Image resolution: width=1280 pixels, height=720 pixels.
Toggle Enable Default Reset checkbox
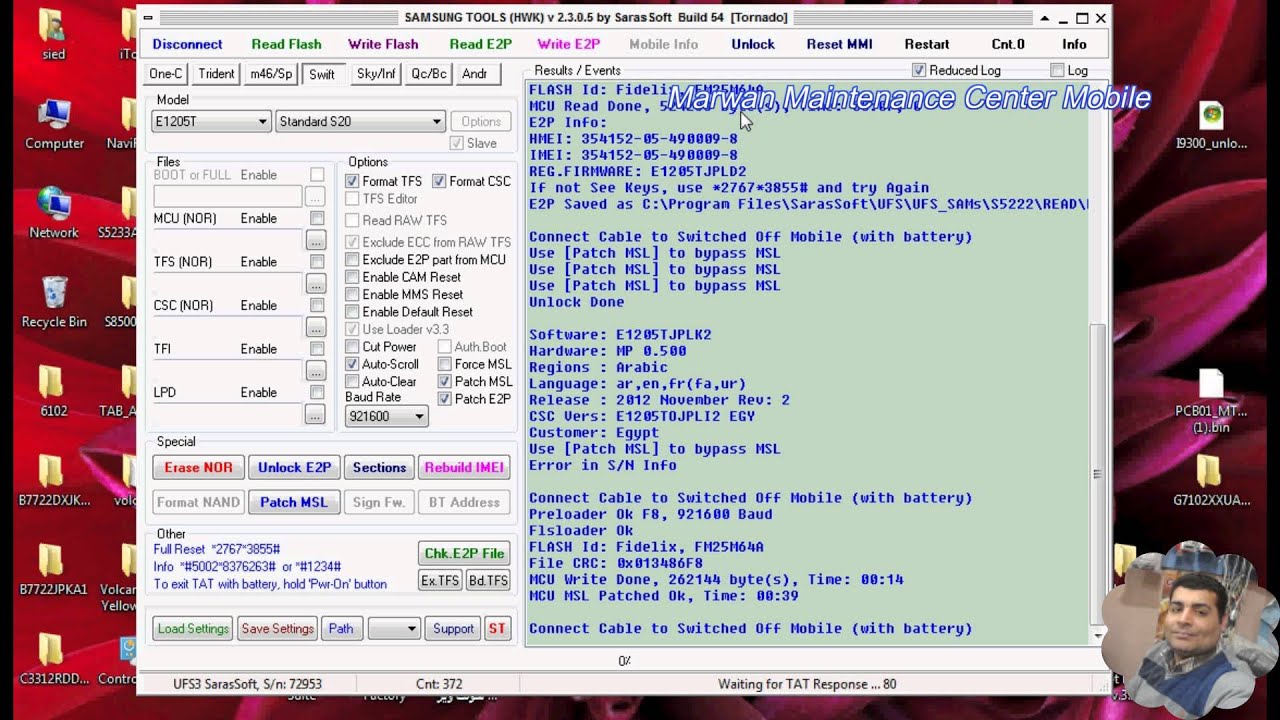pyautogui.click(x=352, y=312)
